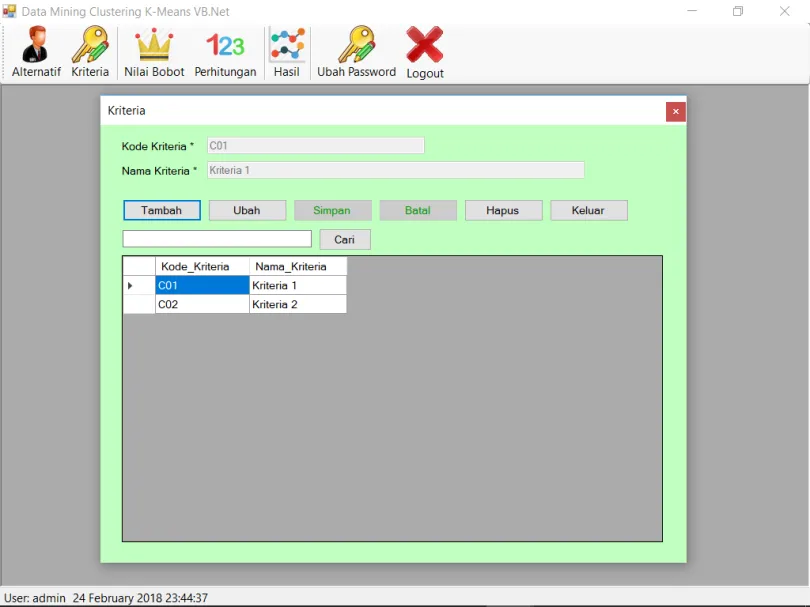The width and height of the screenshot is (810, 607).
Task: Click the Keluar button
Action: pos(589,211)
